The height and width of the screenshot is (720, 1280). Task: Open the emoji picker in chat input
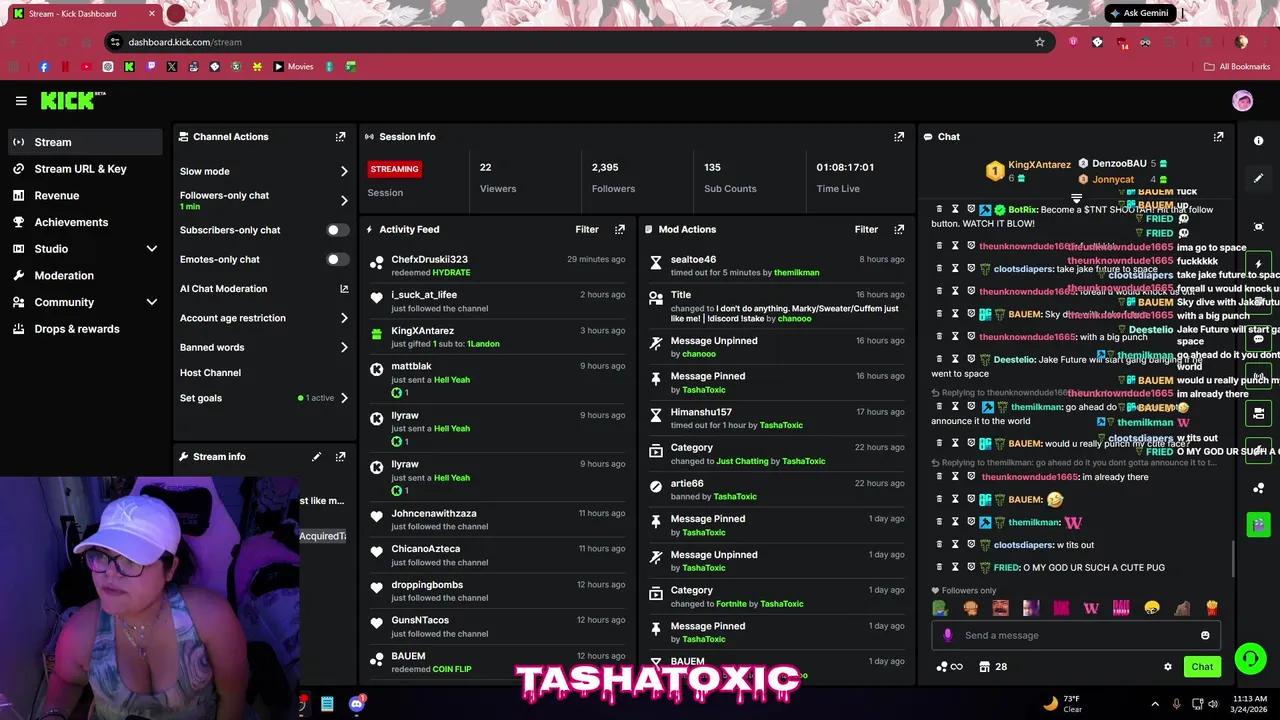click(x=1205, y=635)
